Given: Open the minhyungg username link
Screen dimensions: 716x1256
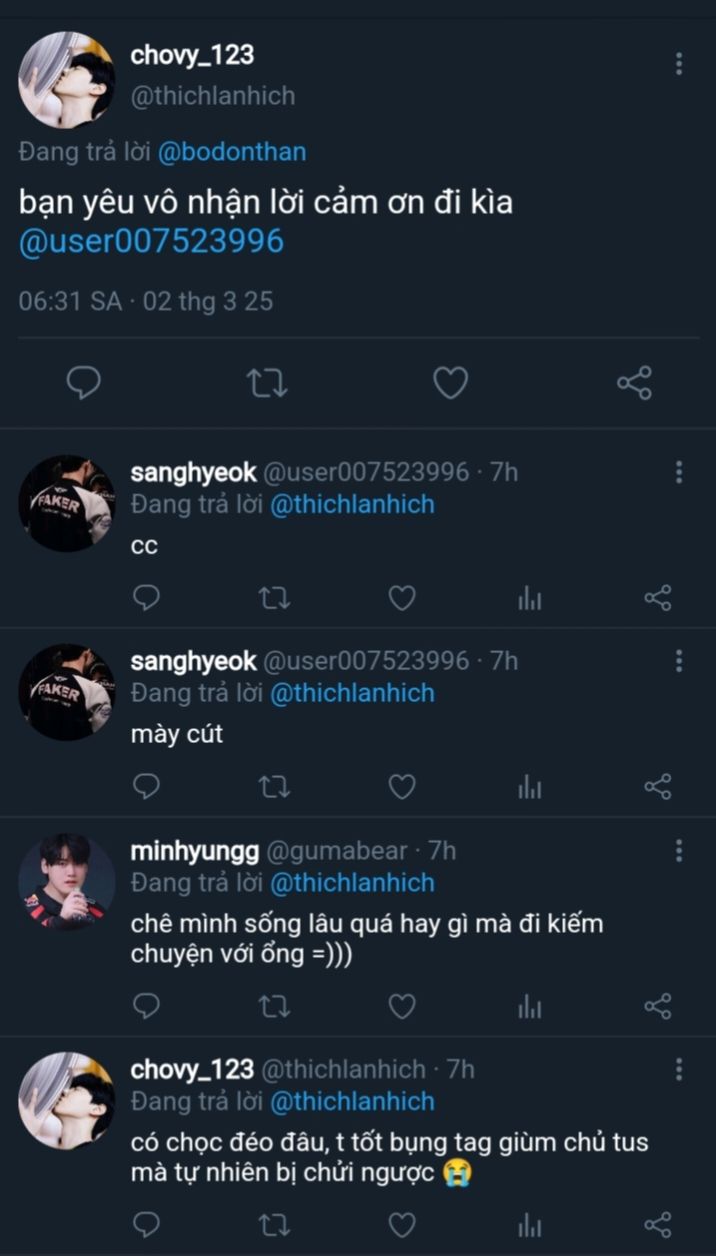Looking at the screenshot, I should tap(194, 851).
